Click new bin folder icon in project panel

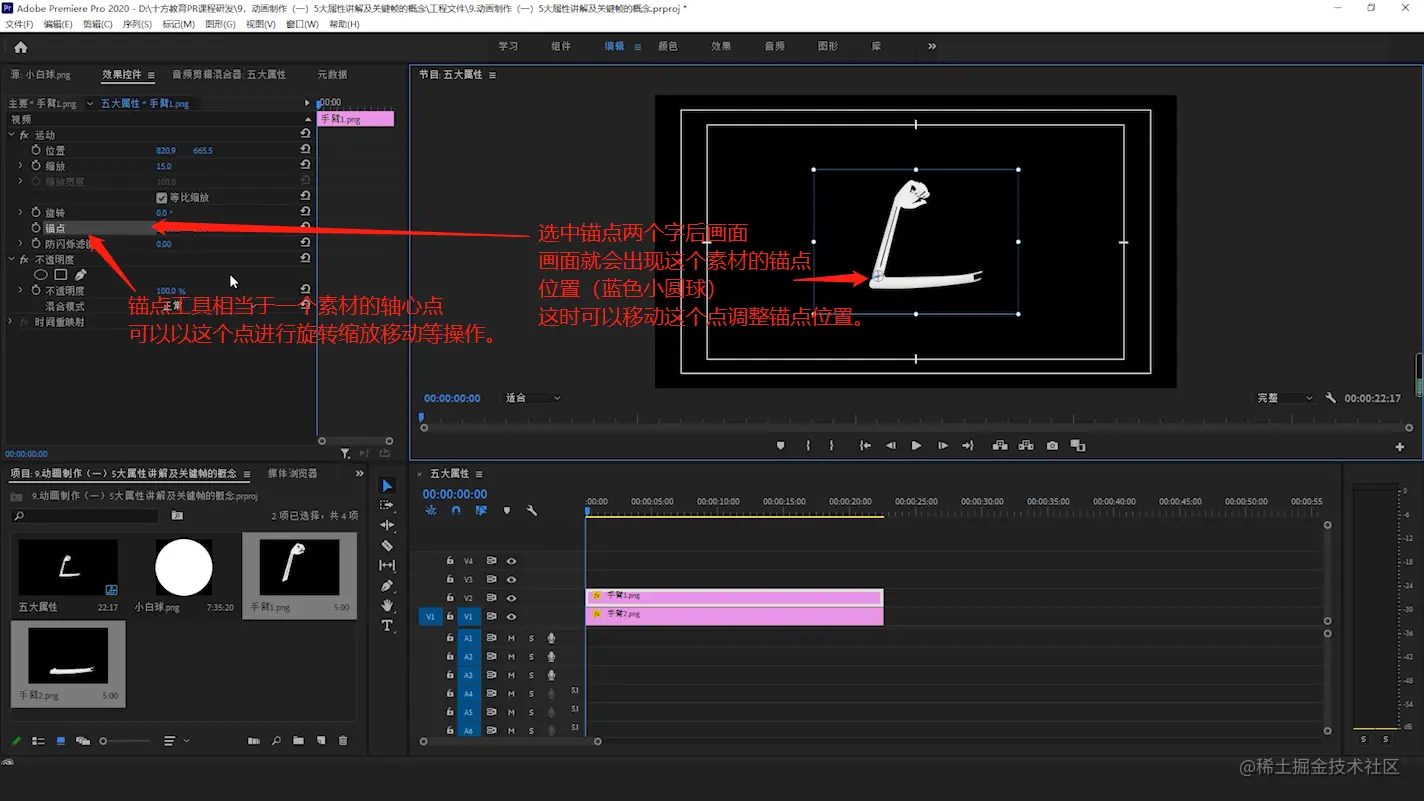pos(298,741)
